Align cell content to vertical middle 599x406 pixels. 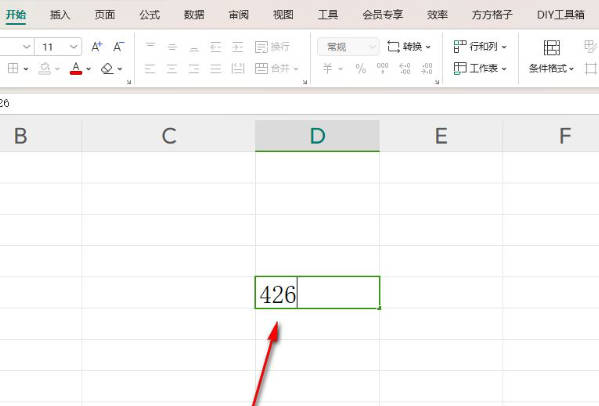172,47
